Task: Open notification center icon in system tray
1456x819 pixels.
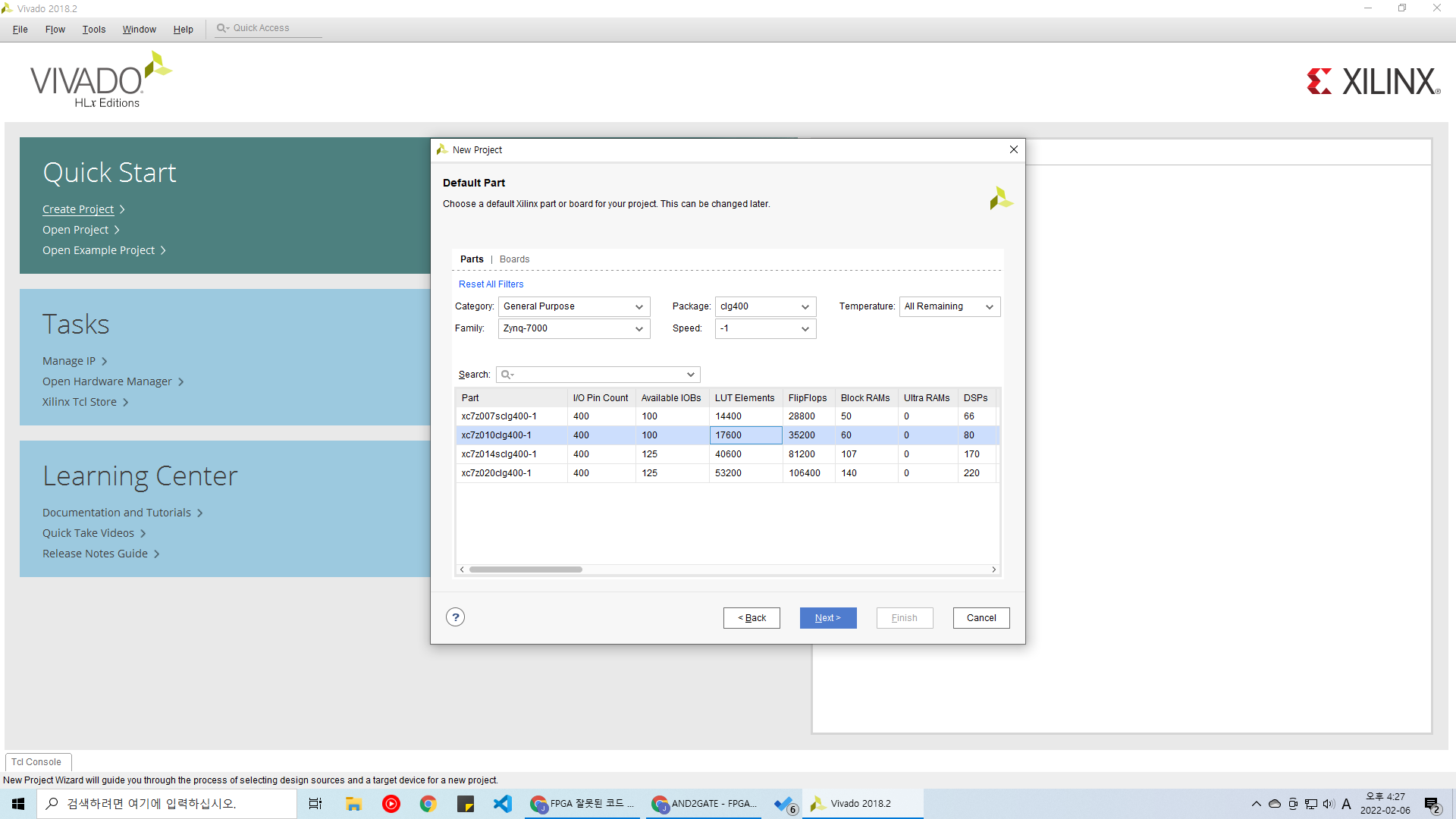Action: click(1432, 804)
